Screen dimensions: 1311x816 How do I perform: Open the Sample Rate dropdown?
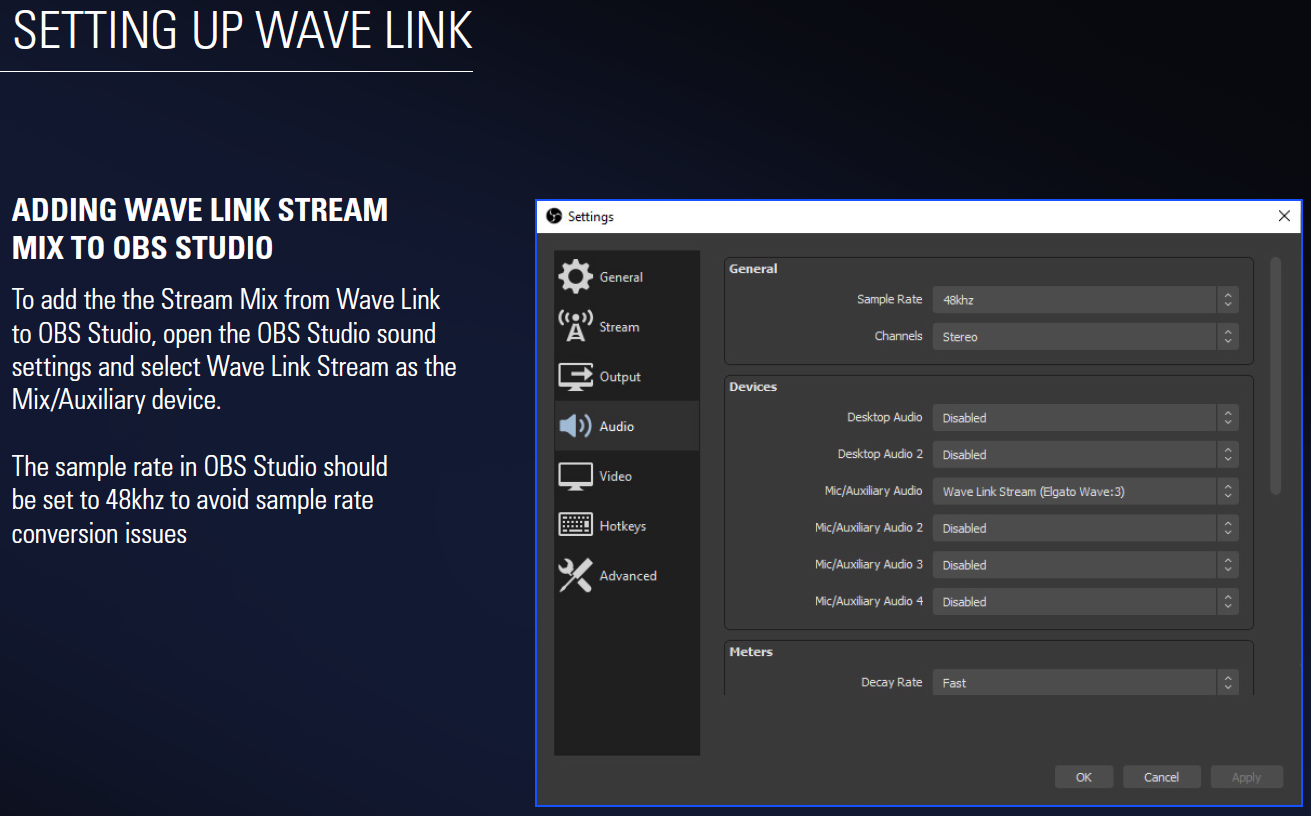(x=1085, y=300)
